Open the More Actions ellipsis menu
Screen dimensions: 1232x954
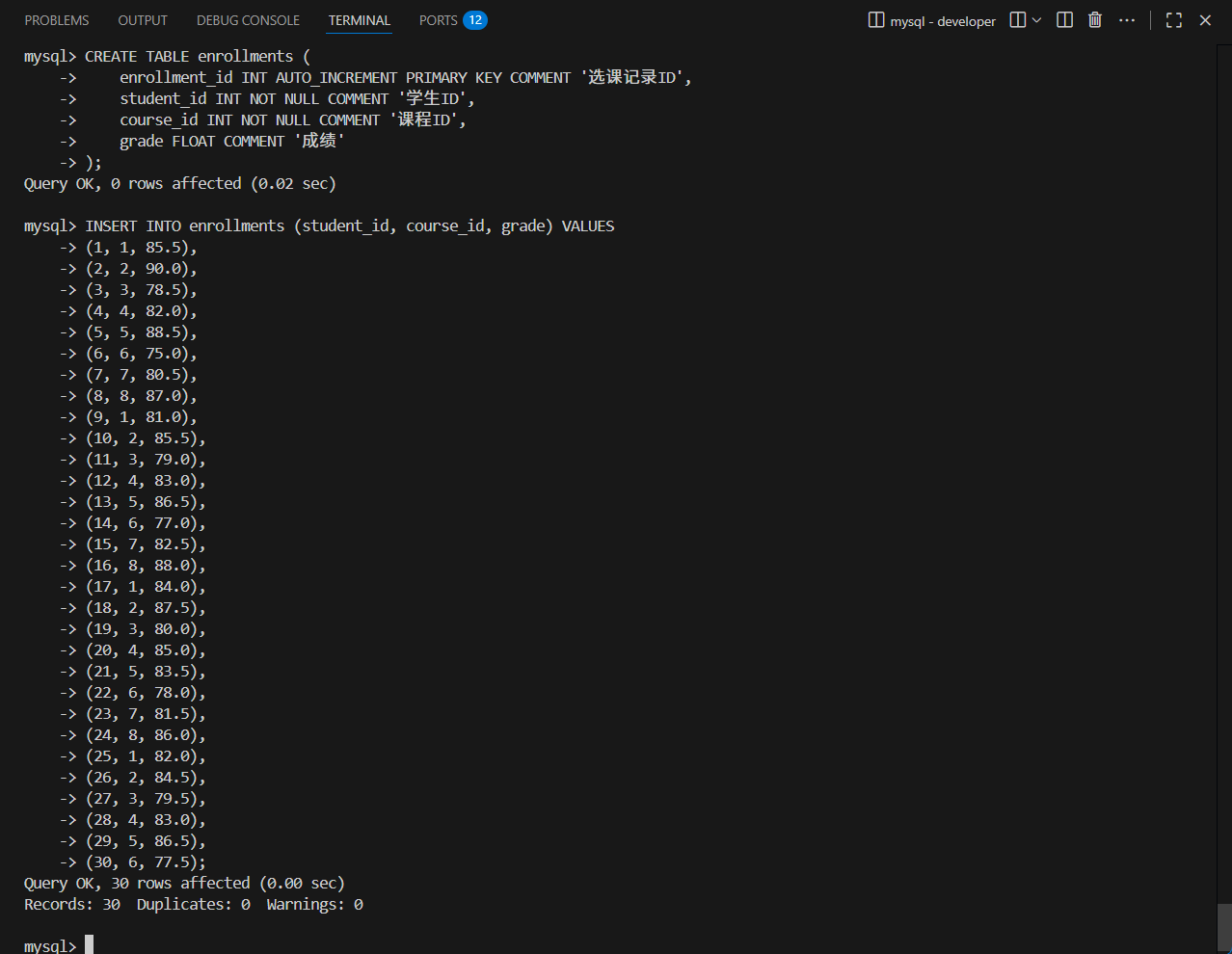pyautogui.click(x=1127, y=20)
